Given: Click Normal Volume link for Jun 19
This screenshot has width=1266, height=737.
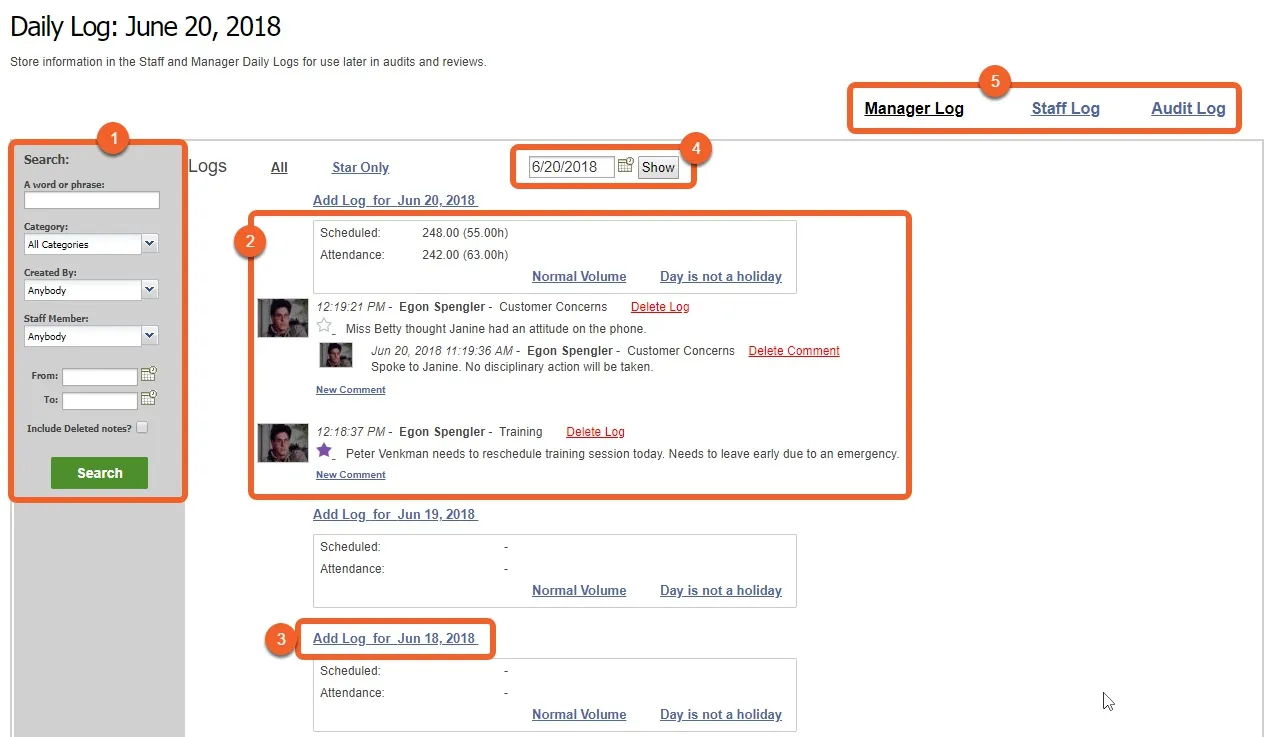Looking at the screenshot, I should [579, 591].
